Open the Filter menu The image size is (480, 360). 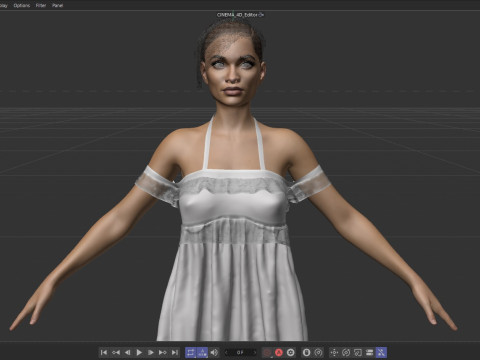point(41,5)
